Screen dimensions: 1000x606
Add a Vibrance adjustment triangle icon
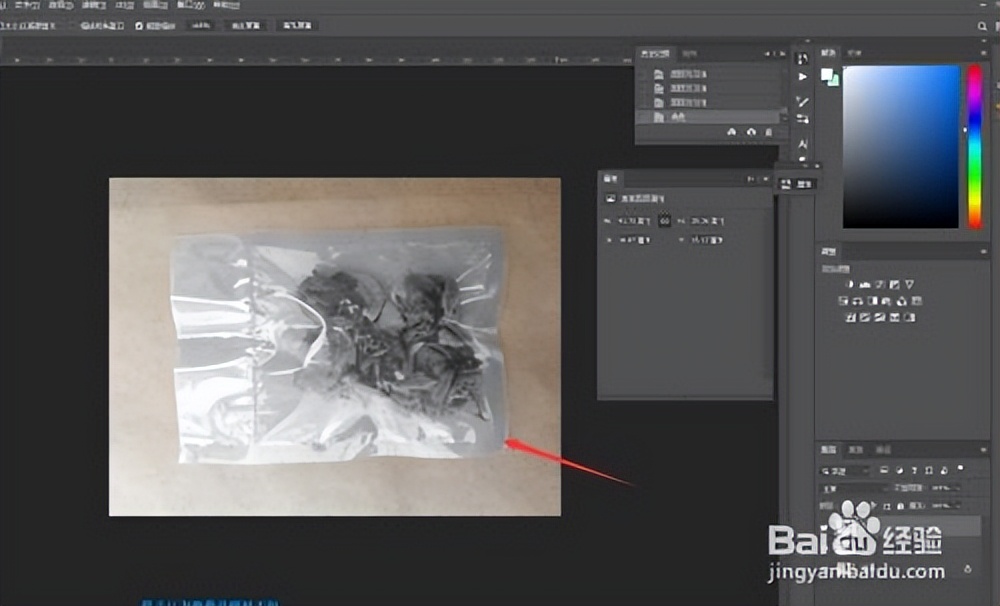point(909,285)
